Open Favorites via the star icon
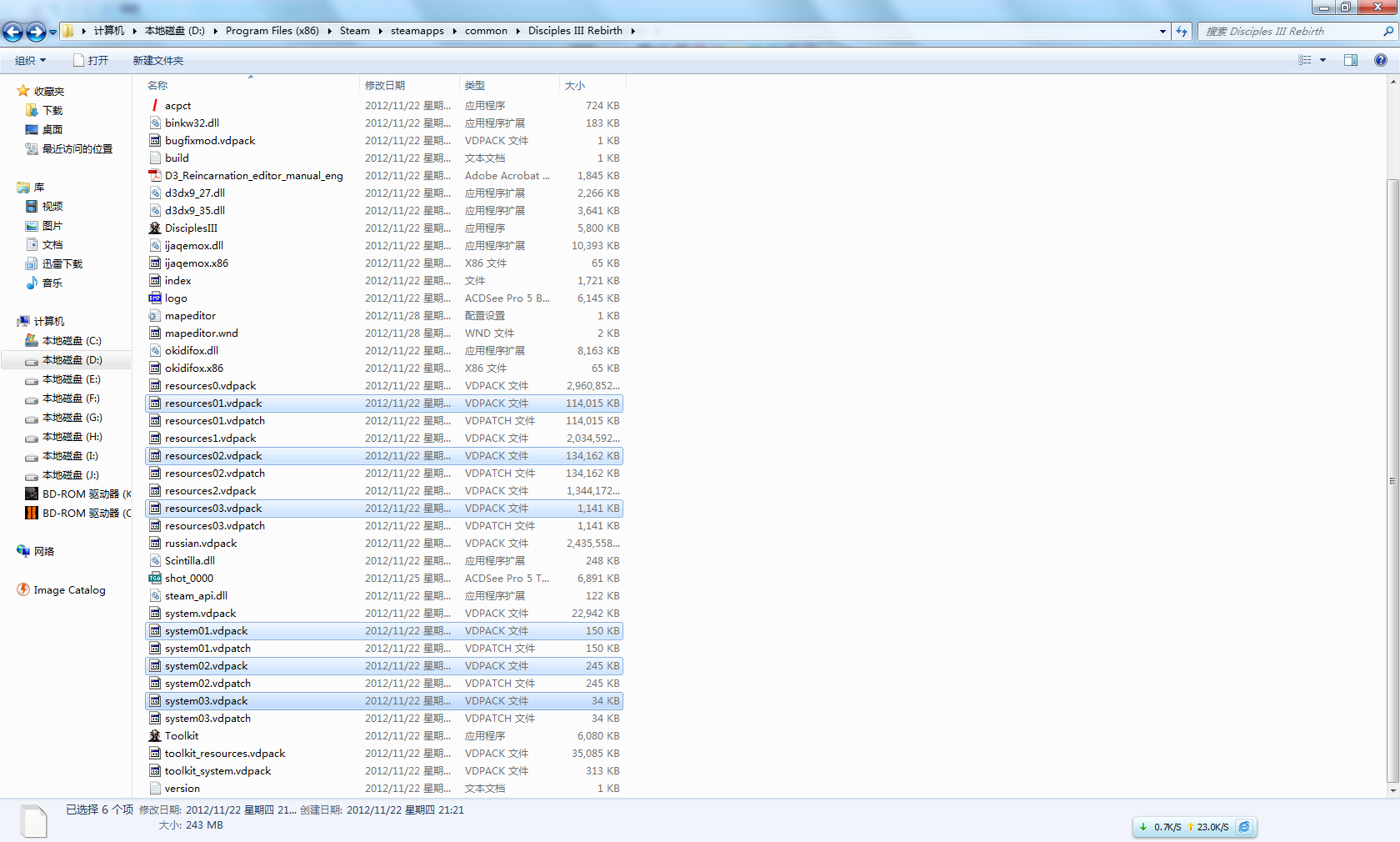This screenshot has width=1400, height=842. [x=23, y=91]
